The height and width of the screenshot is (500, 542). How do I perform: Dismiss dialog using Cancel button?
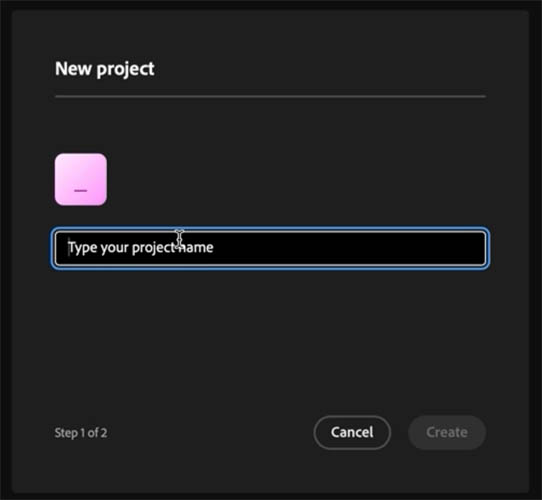point(352,432)
